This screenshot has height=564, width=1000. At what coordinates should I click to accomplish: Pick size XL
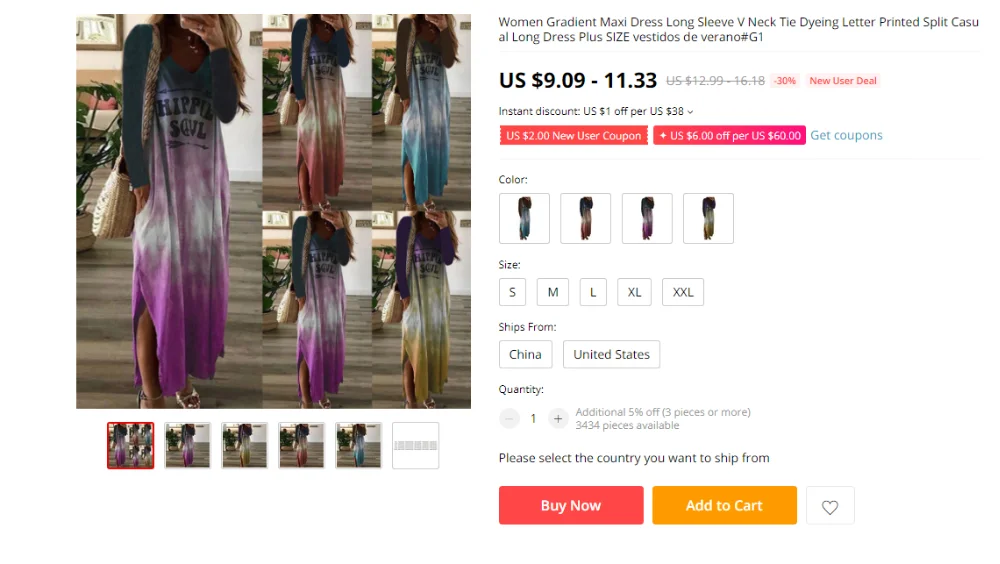click(634, 292)
